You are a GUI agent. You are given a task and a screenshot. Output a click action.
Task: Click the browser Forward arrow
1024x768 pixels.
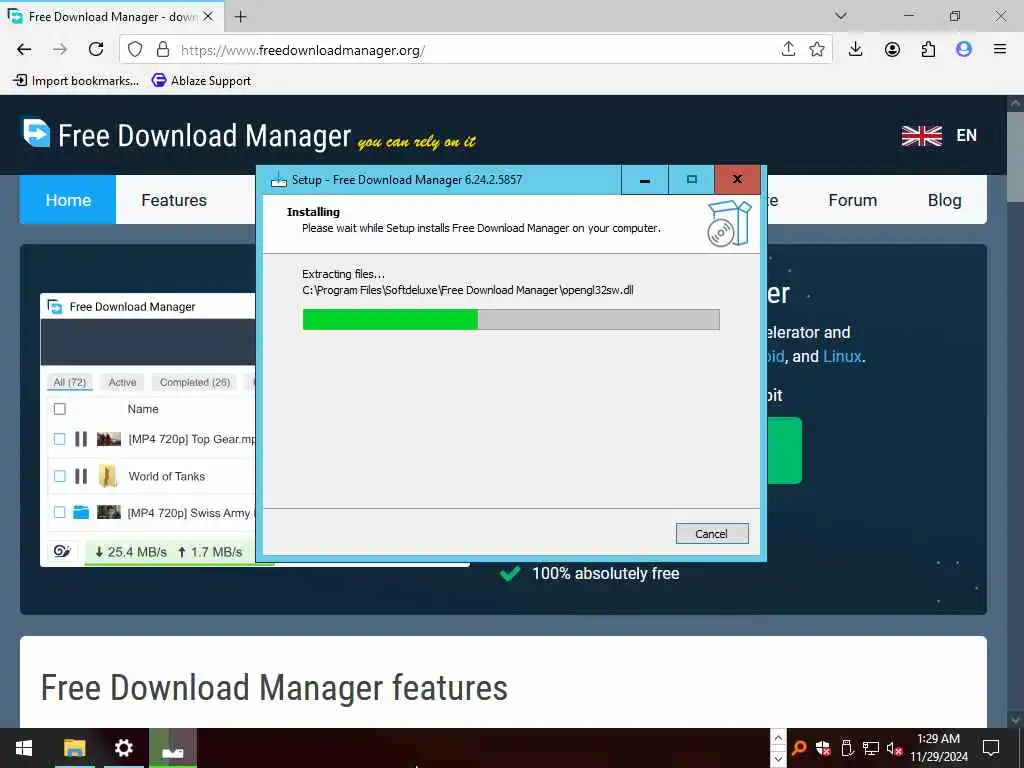point(60,49)
